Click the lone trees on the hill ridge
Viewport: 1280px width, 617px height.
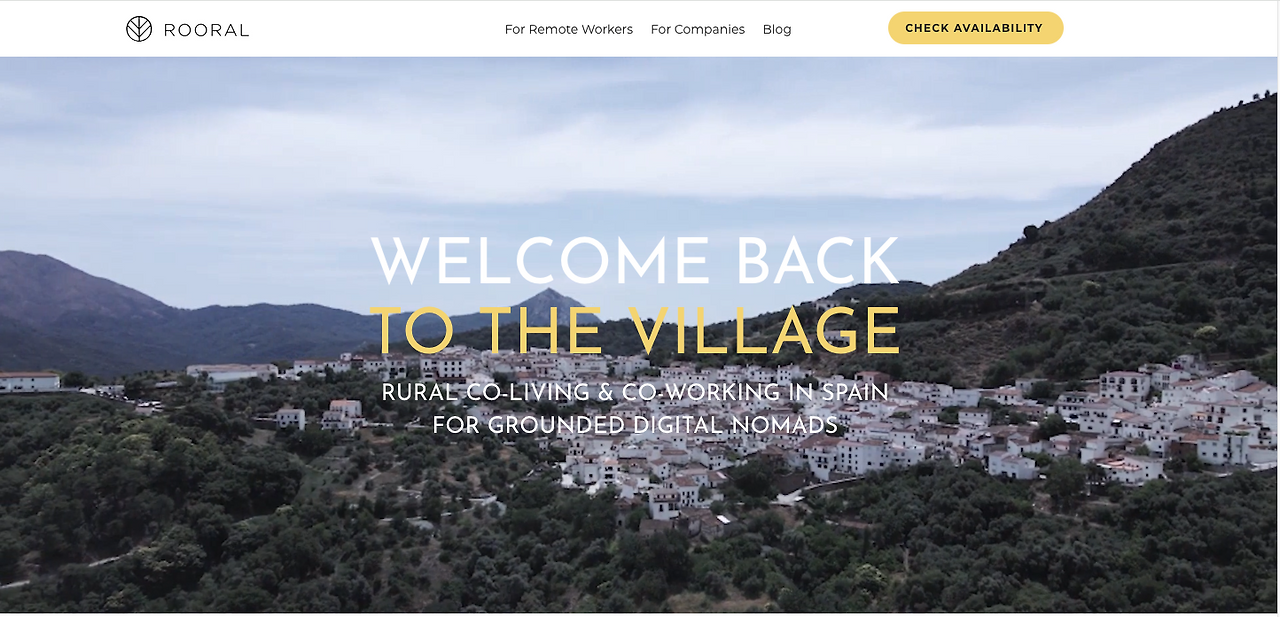tap(1030, 232)
